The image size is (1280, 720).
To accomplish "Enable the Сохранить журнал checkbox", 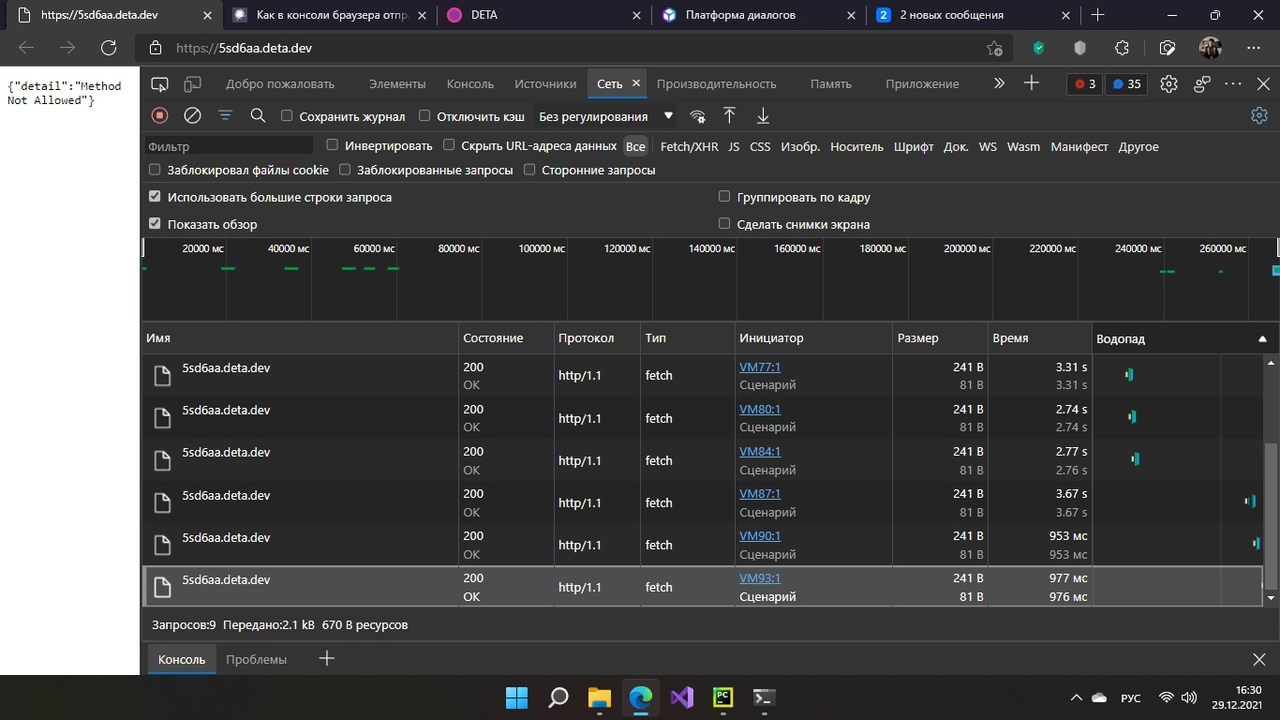I will [x=287, y=116].
